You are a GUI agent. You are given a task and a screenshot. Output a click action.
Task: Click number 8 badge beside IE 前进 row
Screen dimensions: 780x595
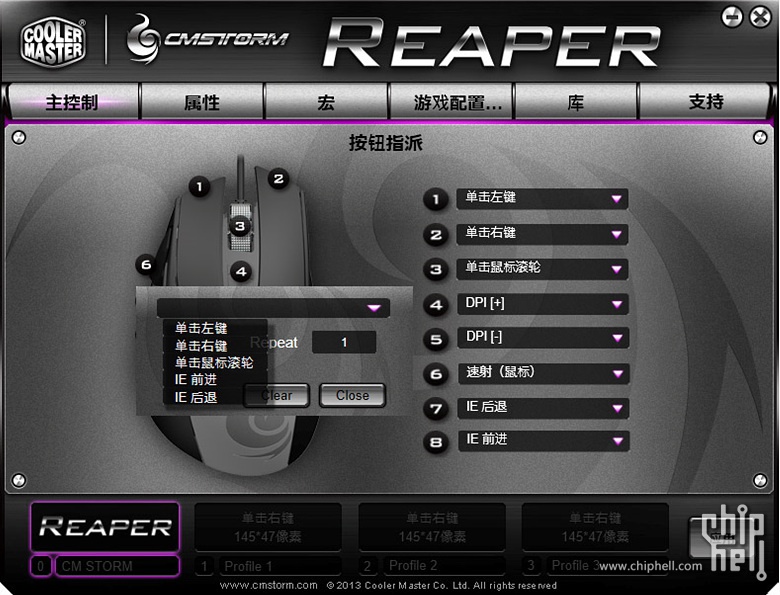click(436, 442)
